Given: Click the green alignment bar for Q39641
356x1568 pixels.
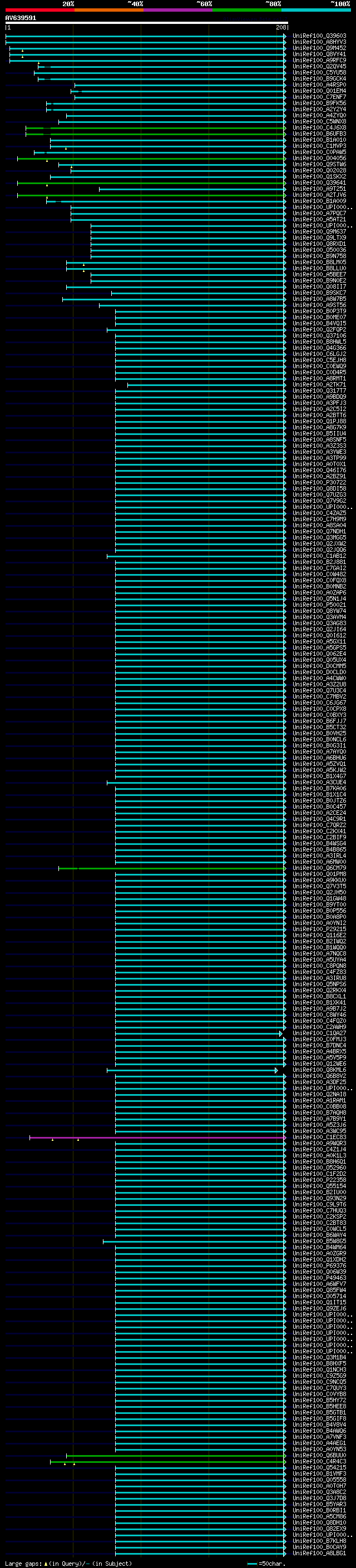Looking at the screenshot, I should [x=151, y=182].
